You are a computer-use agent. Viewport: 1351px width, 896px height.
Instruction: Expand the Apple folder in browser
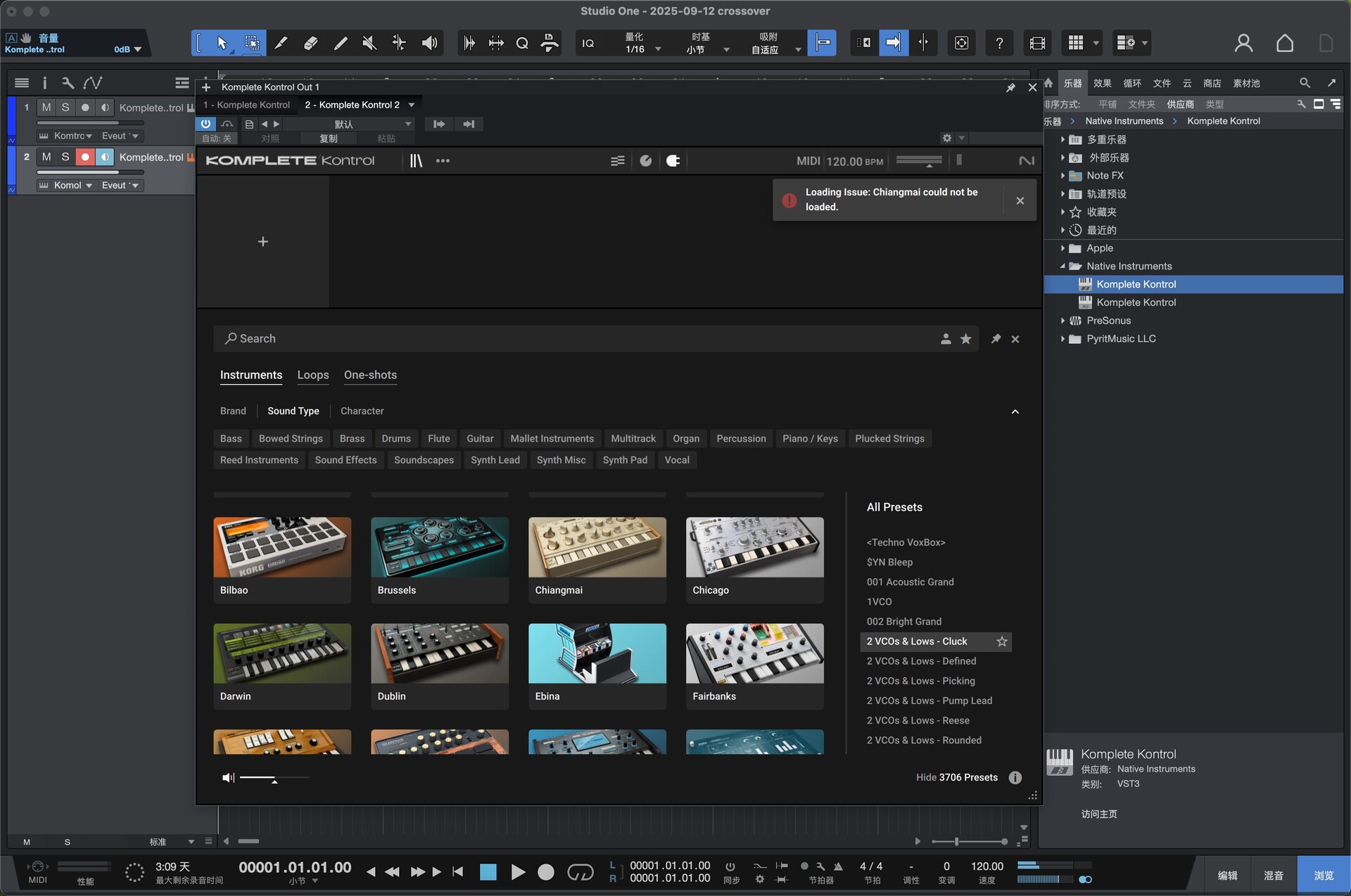pyautogui.click(x=1063, y=248)
